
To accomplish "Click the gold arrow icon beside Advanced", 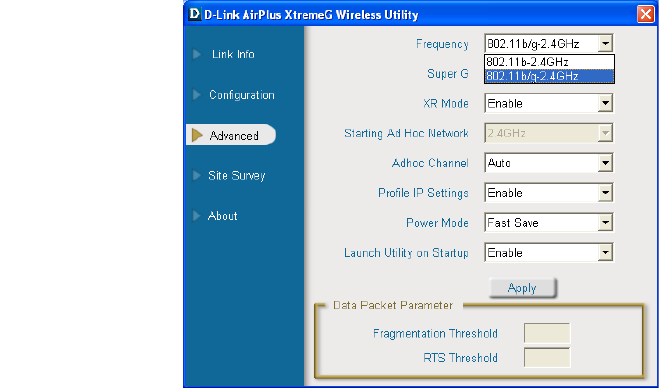I will (197, 135).
